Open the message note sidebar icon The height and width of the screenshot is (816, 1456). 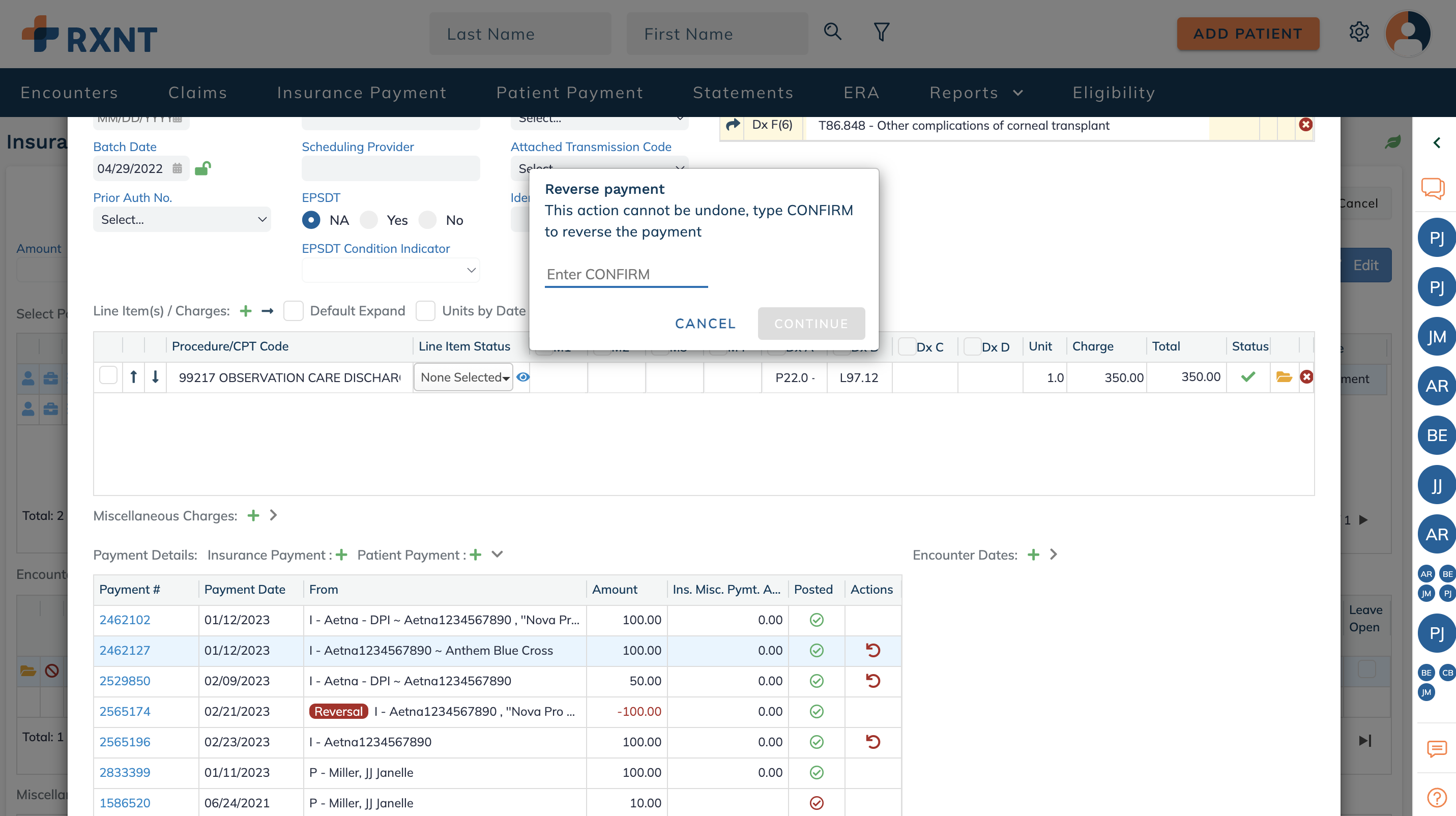pos(1436,749)
